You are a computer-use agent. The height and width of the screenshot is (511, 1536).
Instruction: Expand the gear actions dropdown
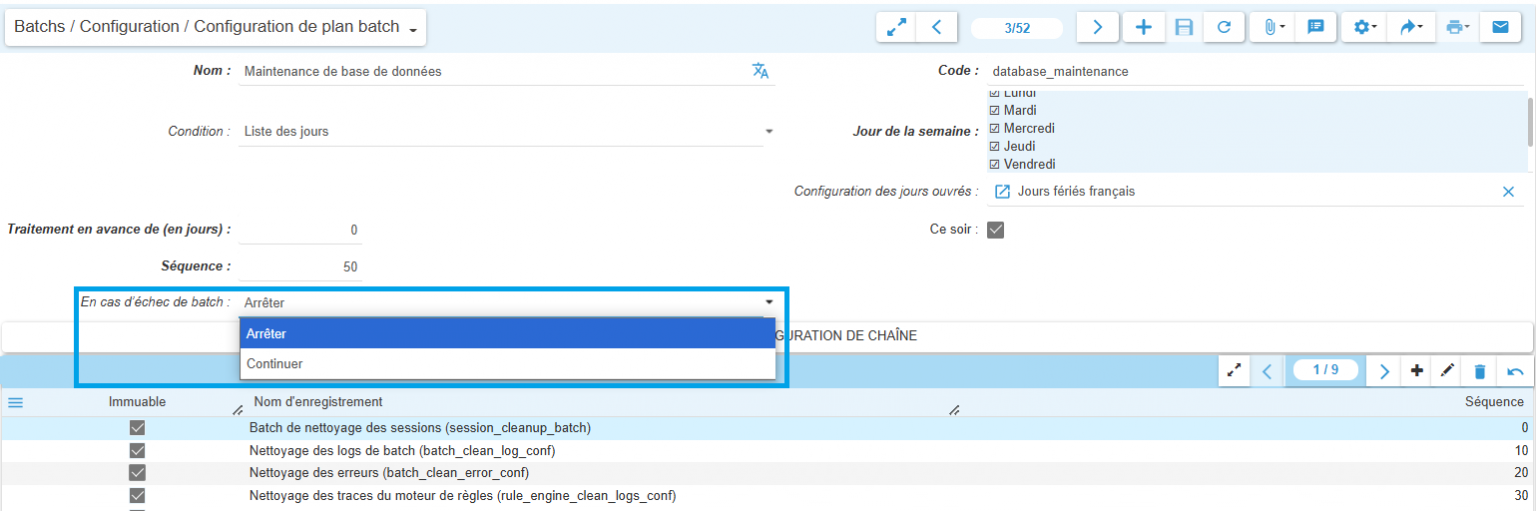[1365, 28]
